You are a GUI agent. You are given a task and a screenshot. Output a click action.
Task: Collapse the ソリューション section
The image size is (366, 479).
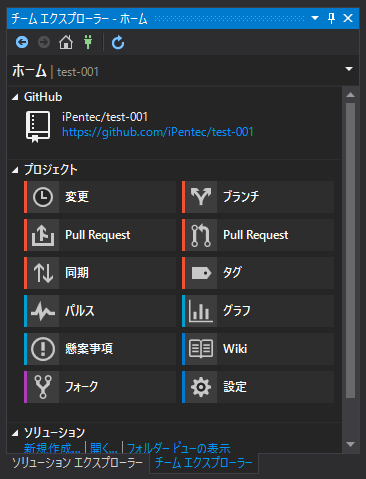click(x=15, y=433)
